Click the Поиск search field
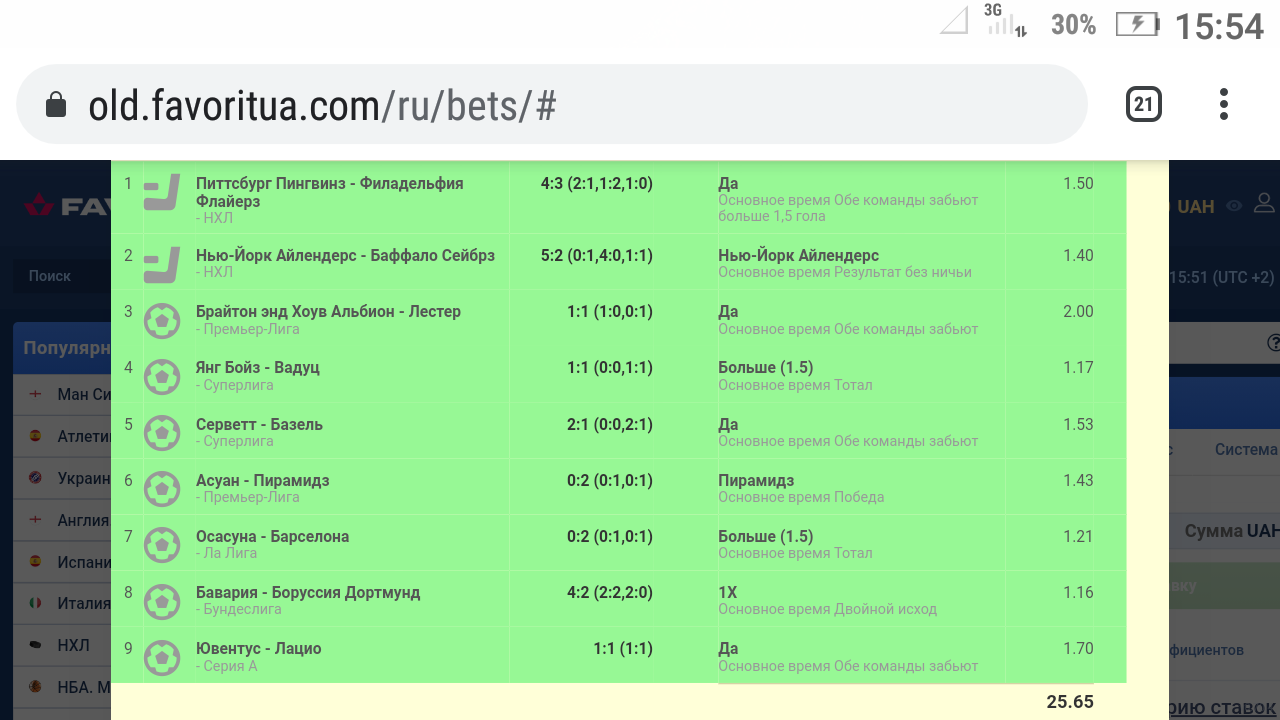This screenshot has height=720, width=1280. [x=60, y=276]
